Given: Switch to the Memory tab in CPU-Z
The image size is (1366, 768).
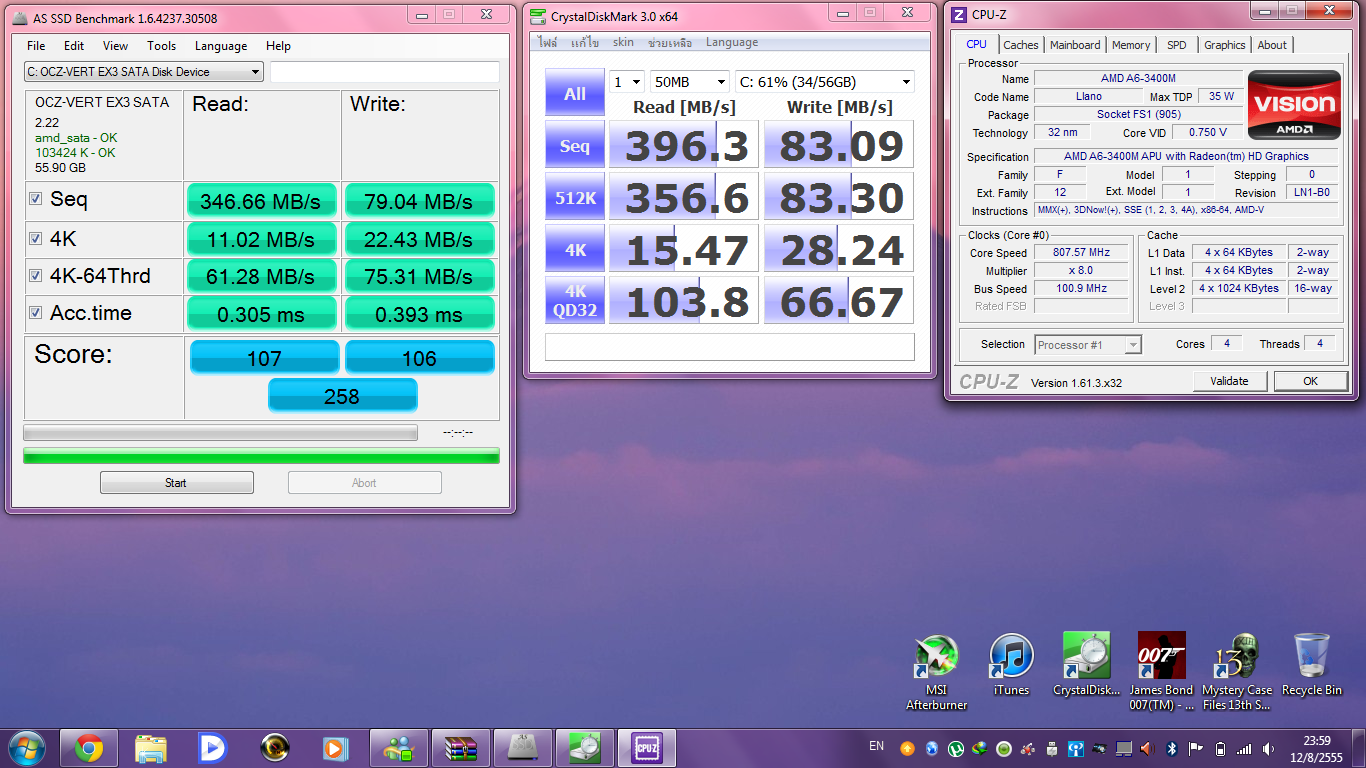Looking at the screenshot, I should pyautogui.click(x=1131, y=45).
